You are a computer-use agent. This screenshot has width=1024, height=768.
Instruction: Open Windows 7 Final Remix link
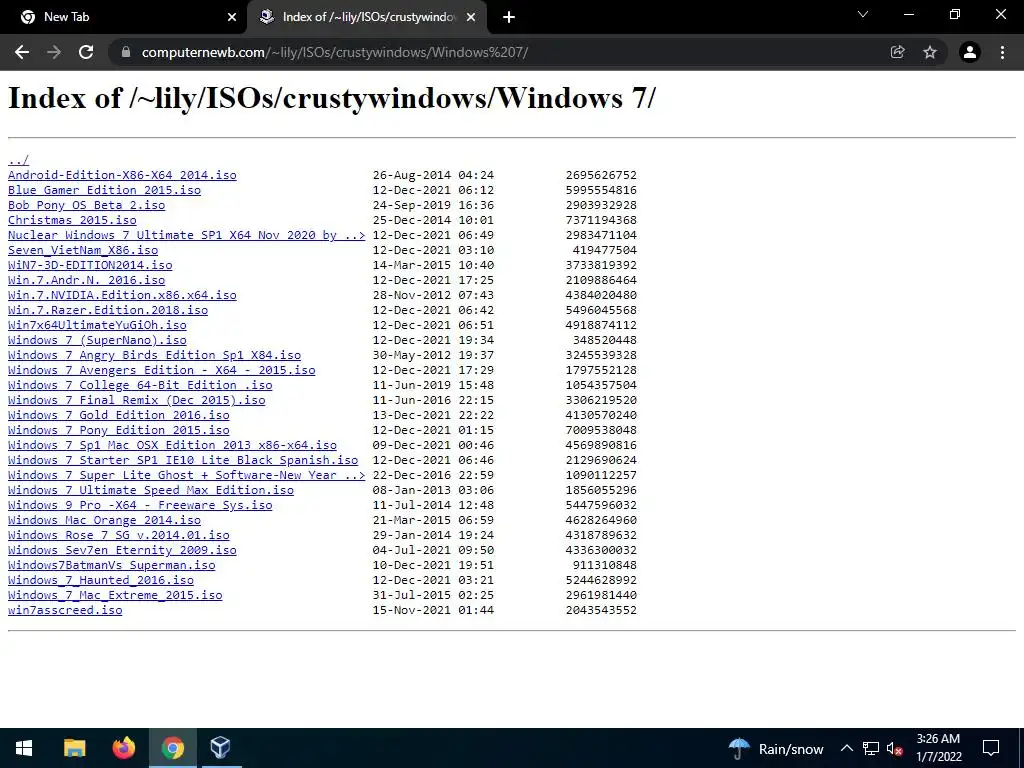136,400
